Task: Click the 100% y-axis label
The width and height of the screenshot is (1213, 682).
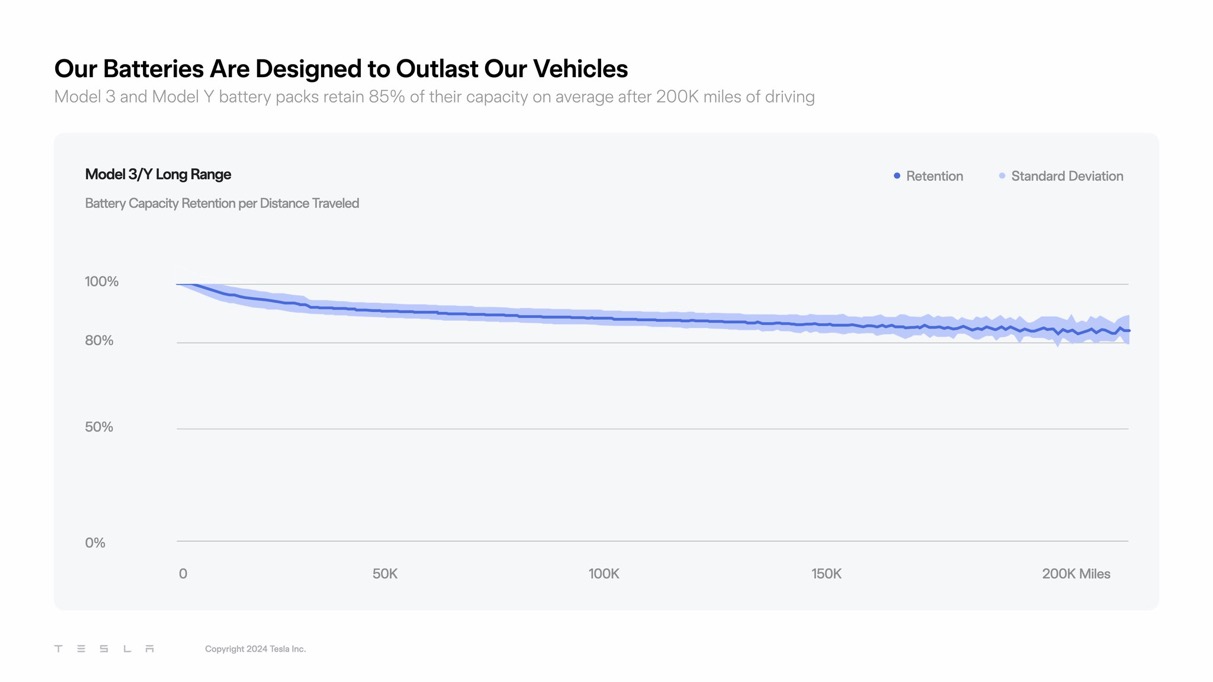Action: [102, 282]
